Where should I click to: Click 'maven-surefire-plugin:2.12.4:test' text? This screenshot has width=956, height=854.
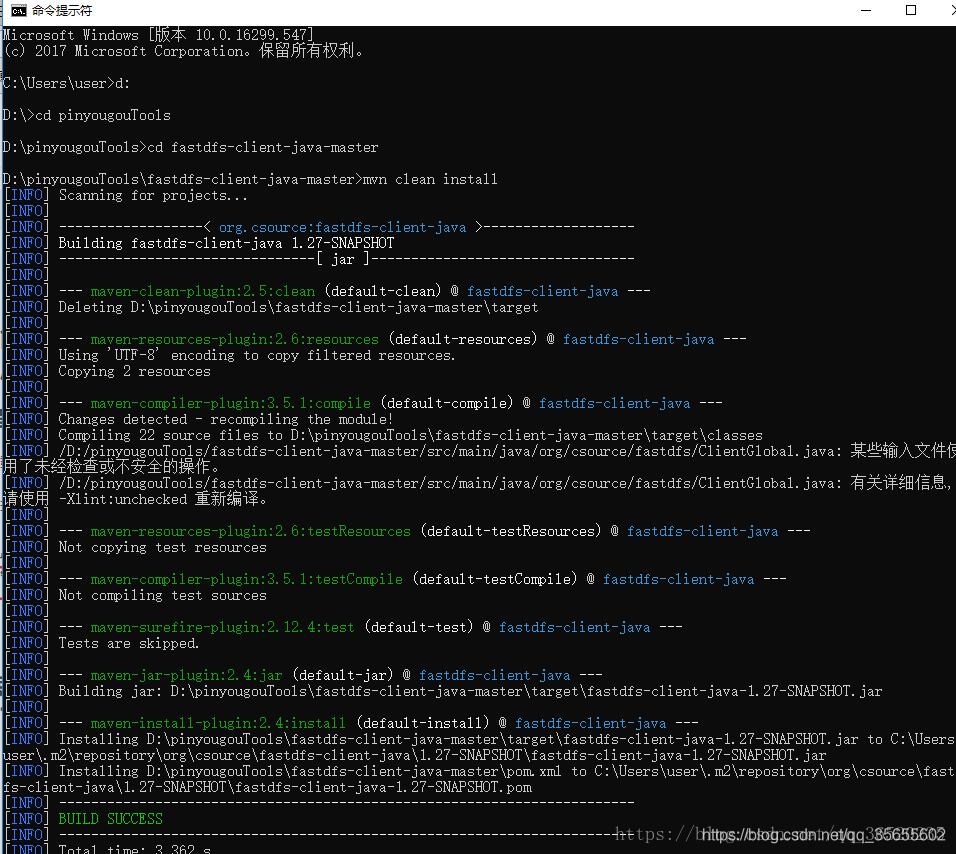(x=223, y=627)
